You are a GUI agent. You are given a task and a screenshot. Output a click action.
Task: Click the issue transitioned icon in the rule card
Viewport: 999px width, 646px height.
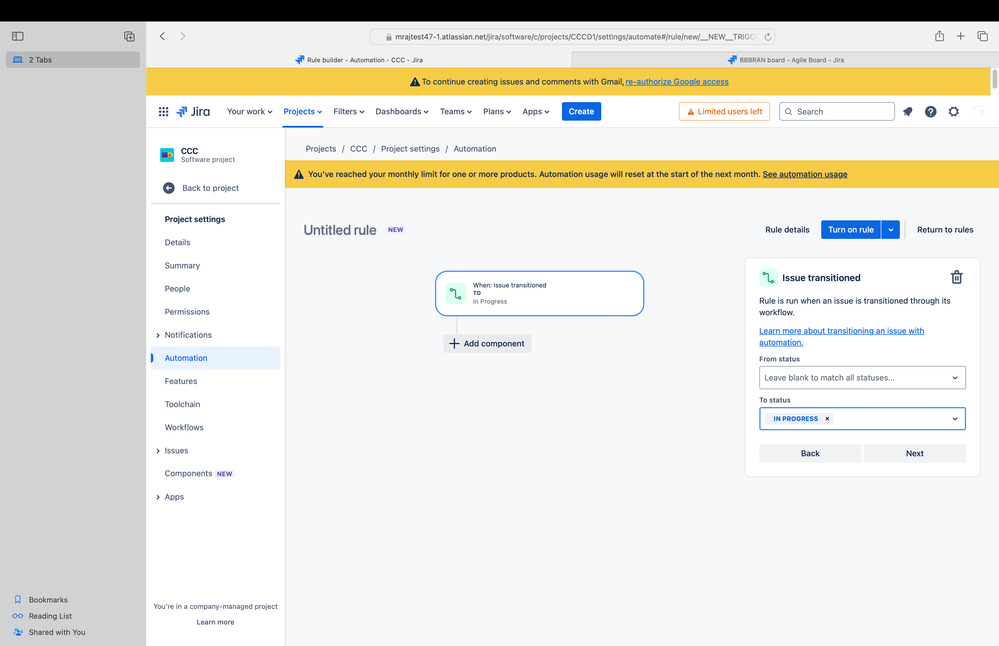point(456,294)
